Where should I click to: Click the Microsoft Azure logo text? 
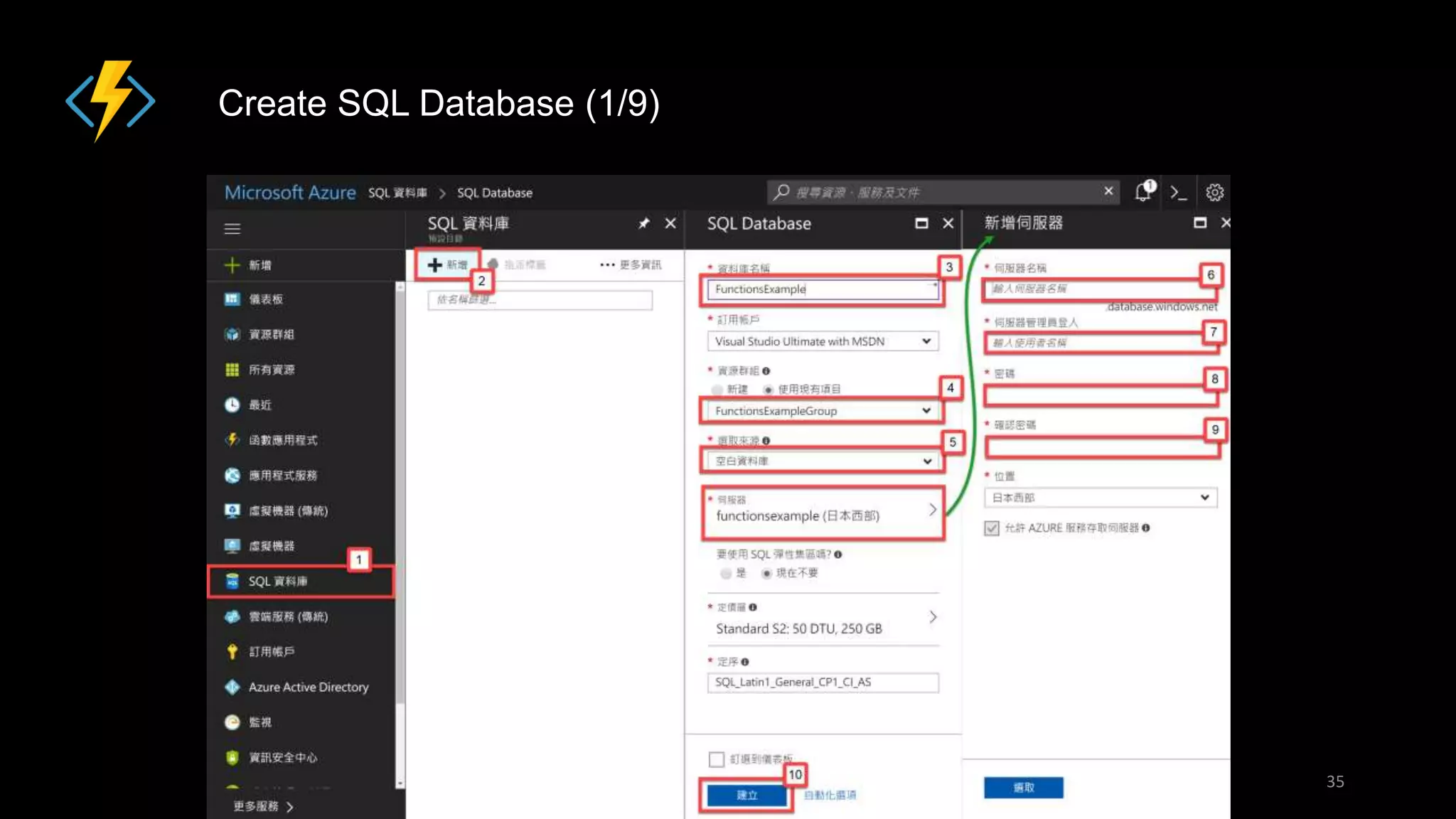[x=290, y=193]
